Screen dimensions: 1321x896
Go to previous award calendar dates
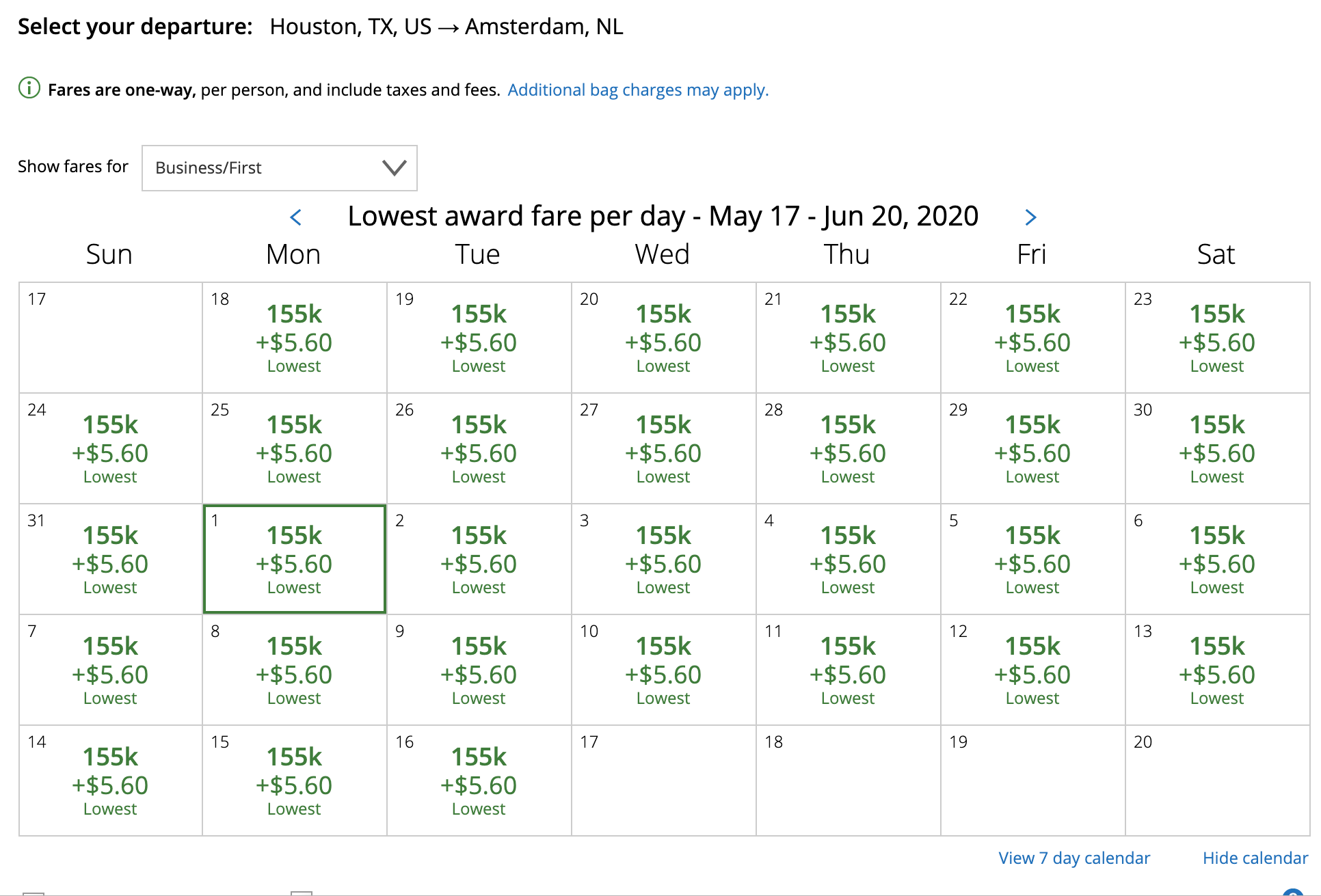pos(296,217)
